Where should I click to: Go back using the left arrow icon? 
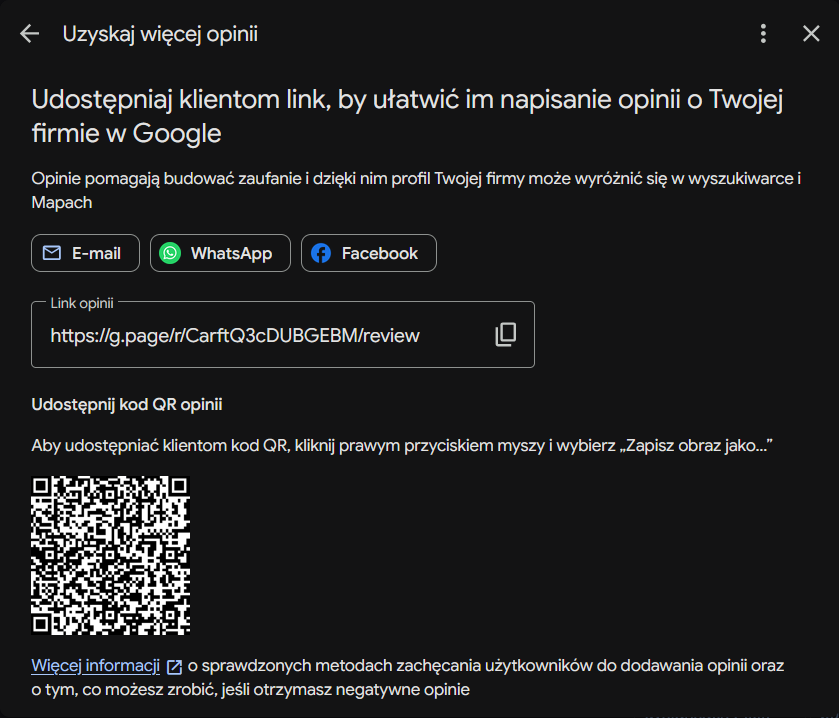(x=29, y=34)
